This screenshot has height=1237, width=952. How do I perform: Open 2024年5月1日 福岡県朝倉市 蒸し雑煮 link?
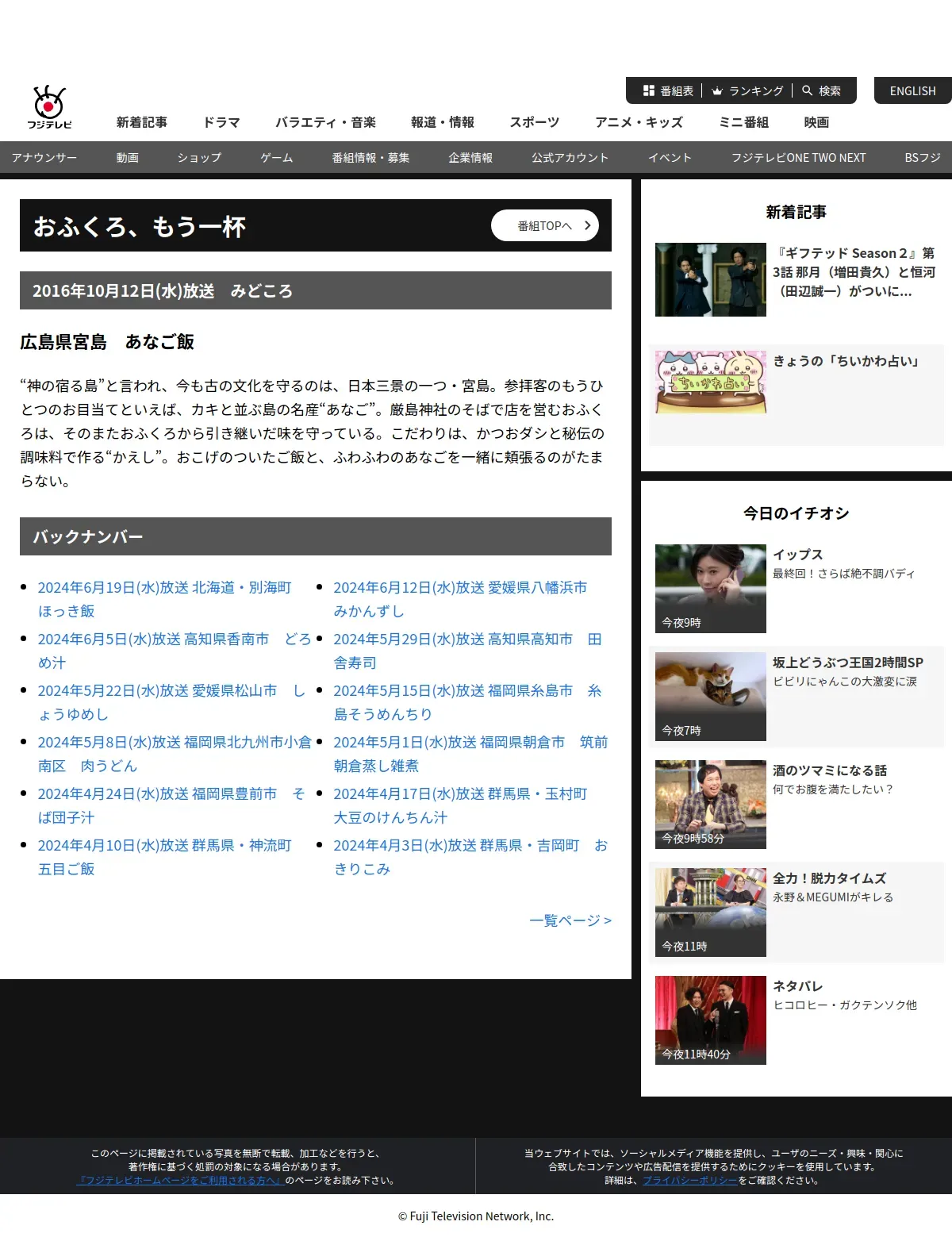[x=470, y=754]
